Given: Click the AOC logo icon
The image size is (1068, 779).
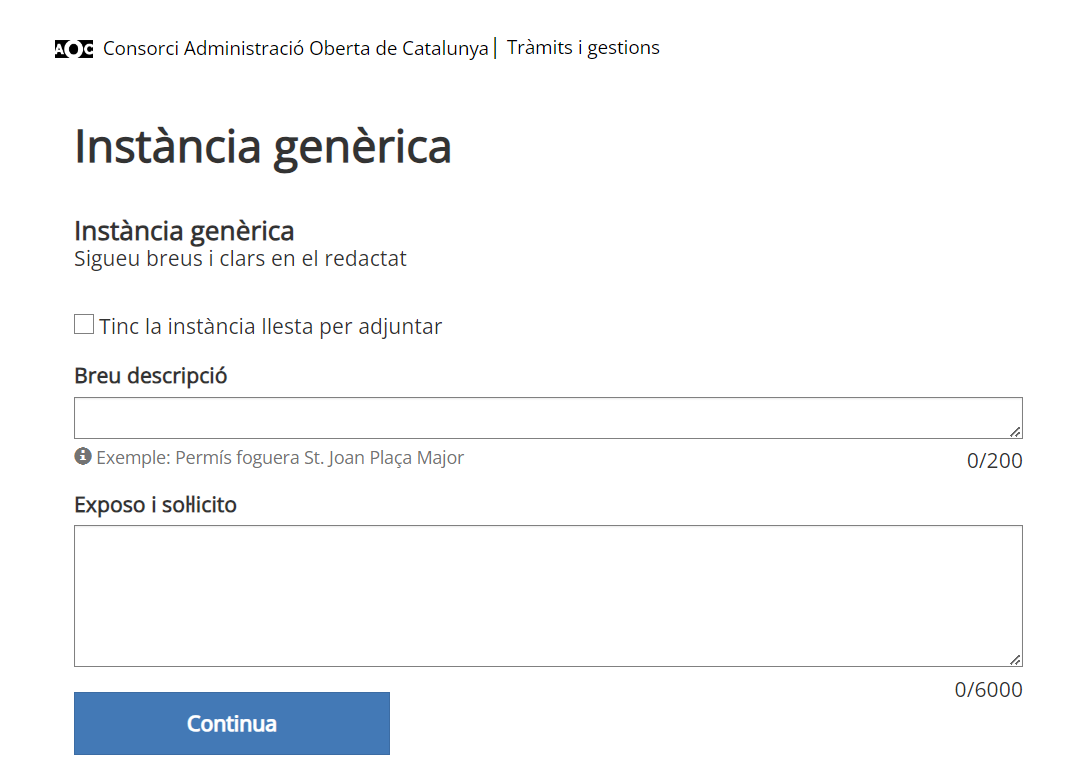Looking at the screenshot, I should click(x=74, y=49).
